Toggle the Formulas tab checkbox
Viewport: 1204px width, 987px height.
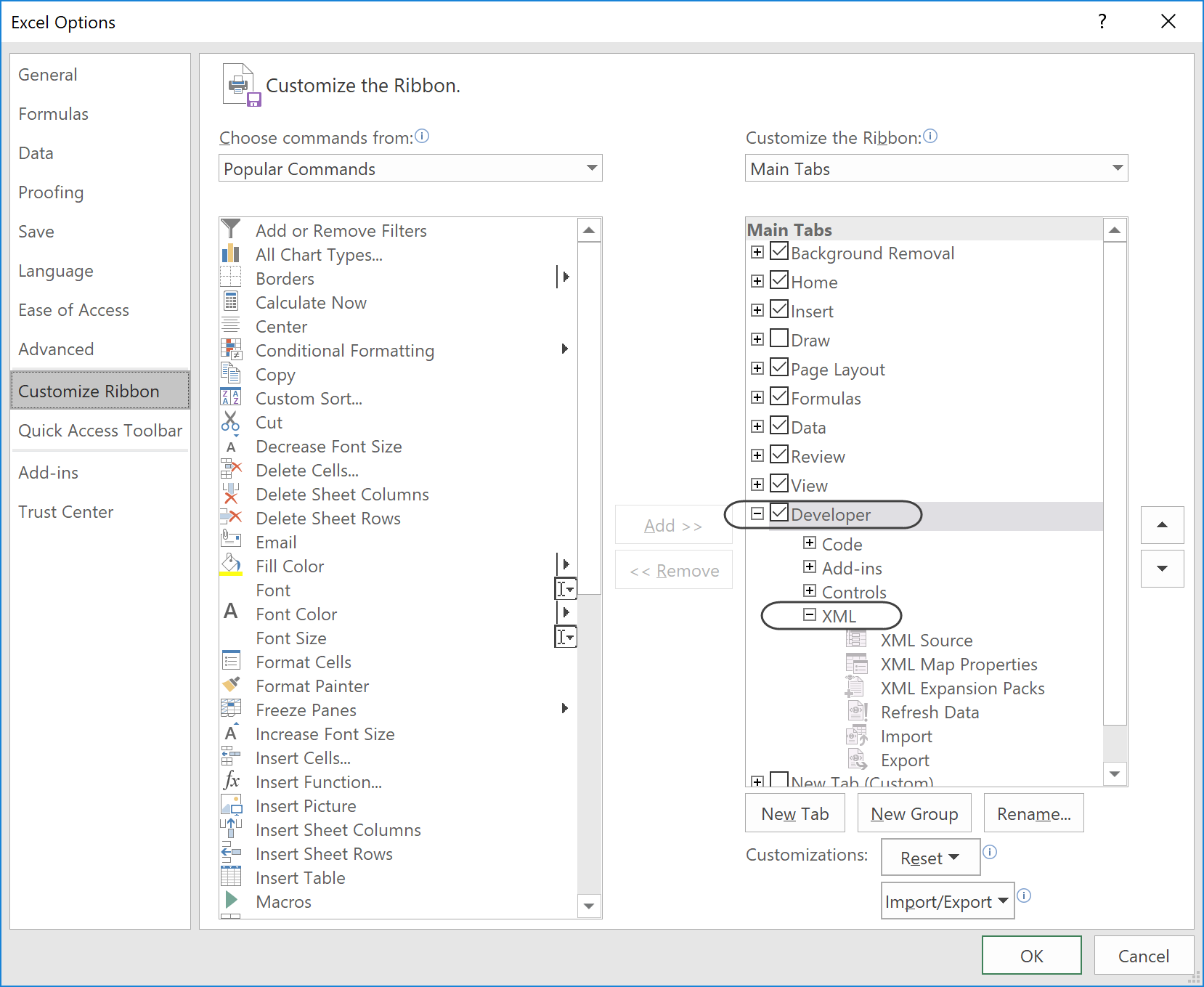(x=779, y=397)
